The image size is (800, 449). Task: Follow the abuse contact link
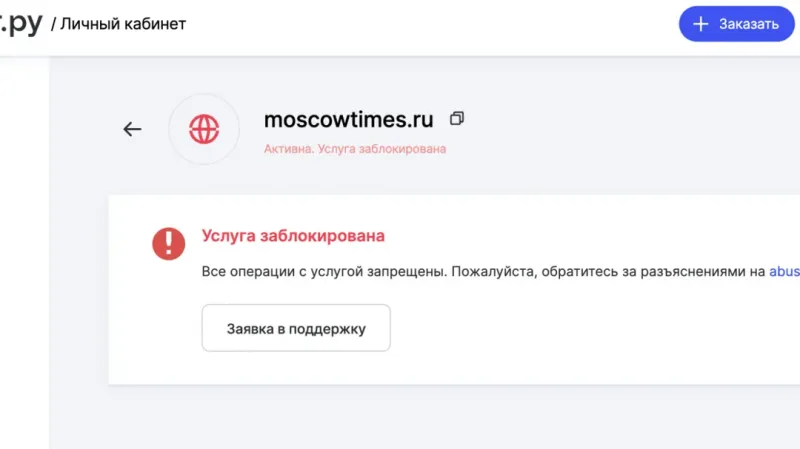[x=784, y=271]
